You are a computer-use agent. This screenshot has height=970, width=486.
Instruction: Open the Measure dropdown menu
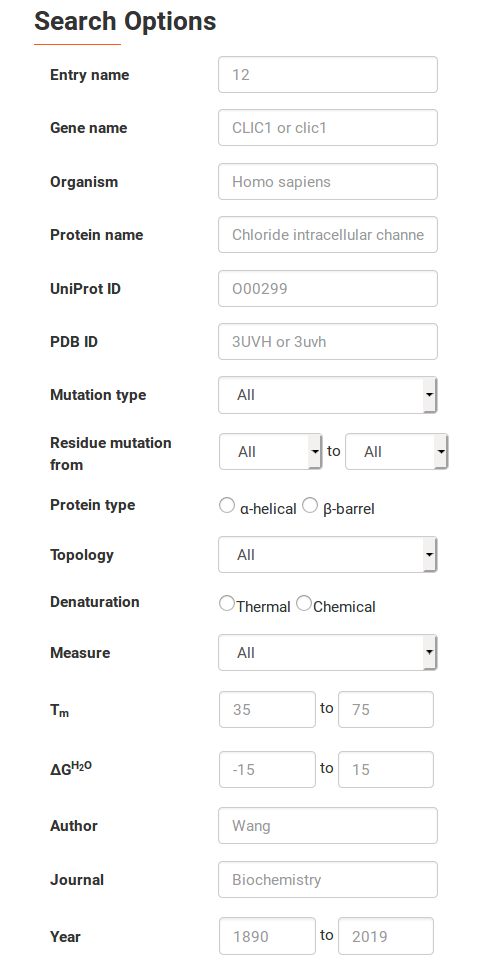pos(328,653)
